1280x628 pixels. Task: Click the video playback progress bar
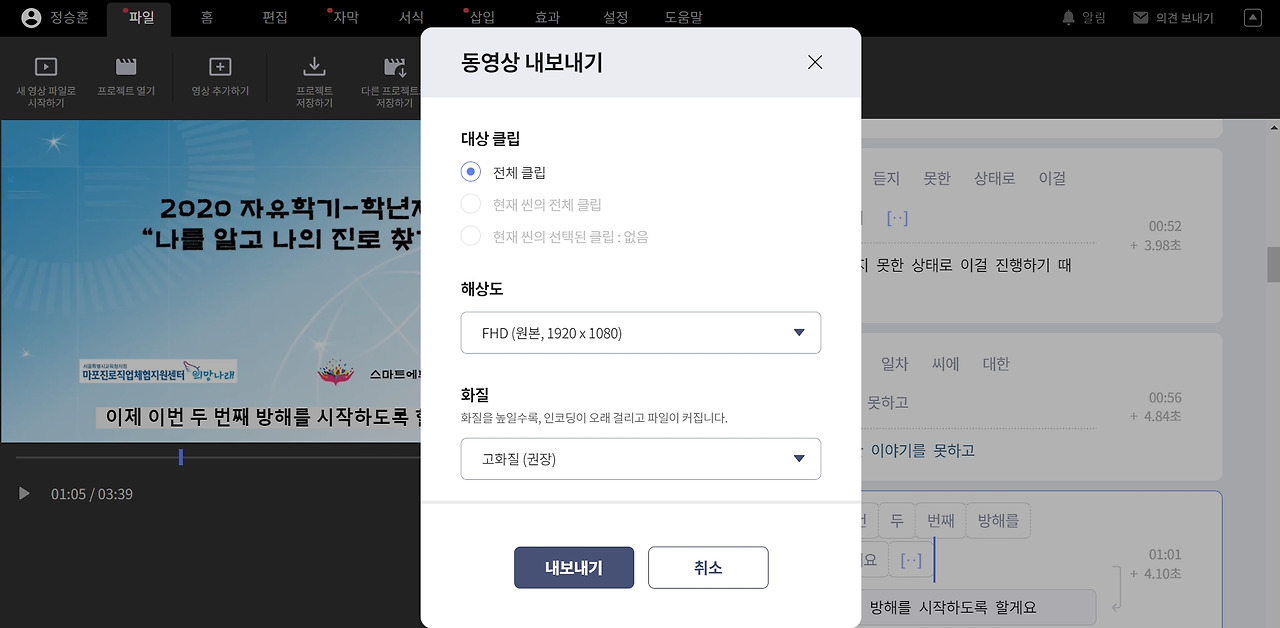click(181, 457)
